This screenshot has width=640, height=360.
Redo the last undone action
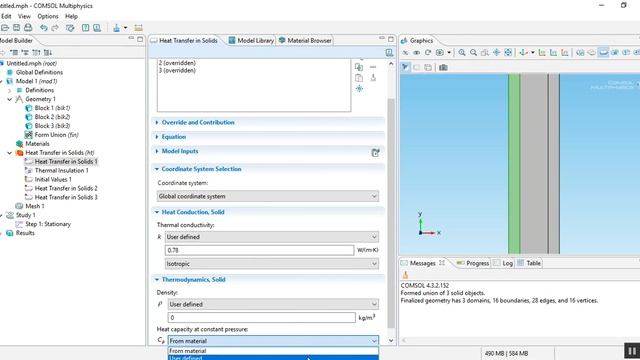tap(55, 28)
